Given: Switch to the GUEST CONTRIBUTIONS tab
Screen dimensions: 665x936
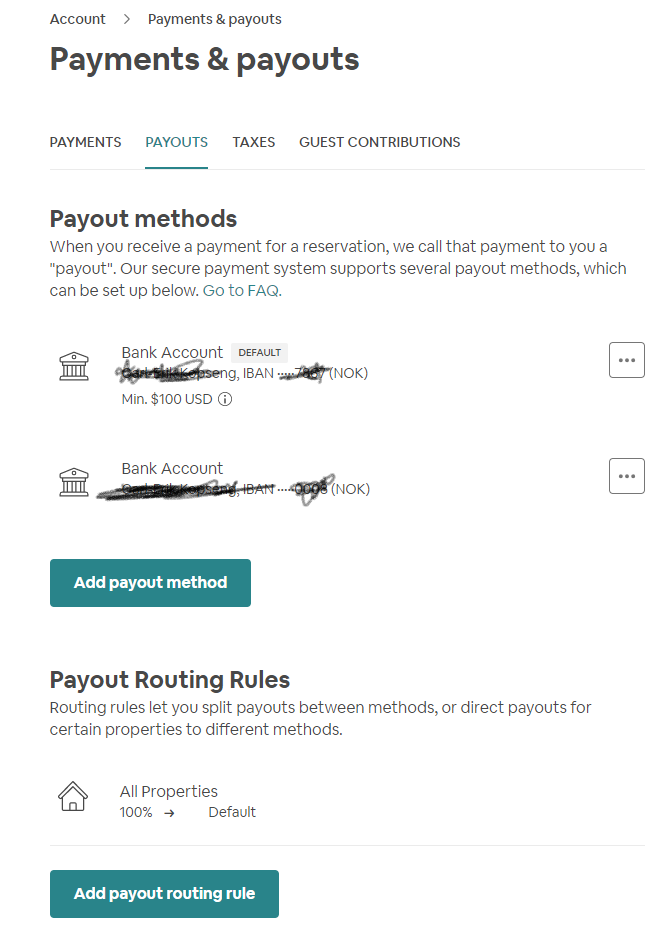Looking at the screenshot, I should pyautogui.click(x=379, y=142).
